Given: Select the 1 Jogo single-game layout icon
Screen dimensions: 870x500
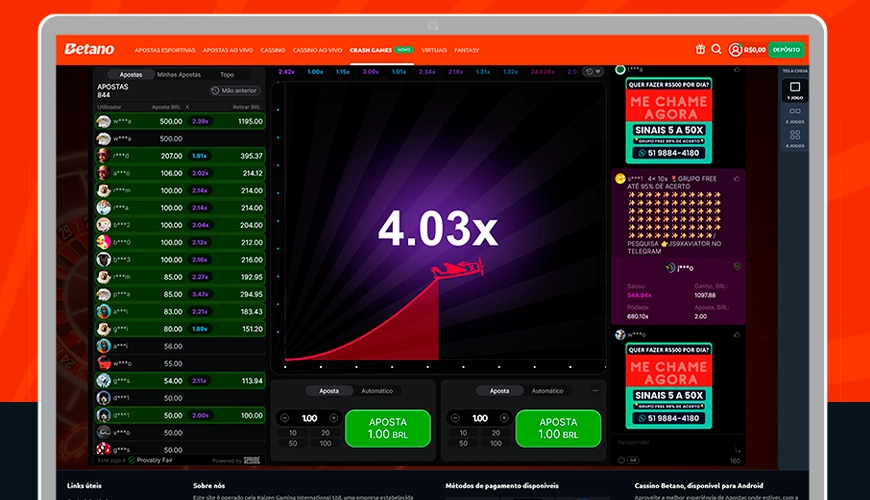Looking at the screenshot, I should point(795,87).
